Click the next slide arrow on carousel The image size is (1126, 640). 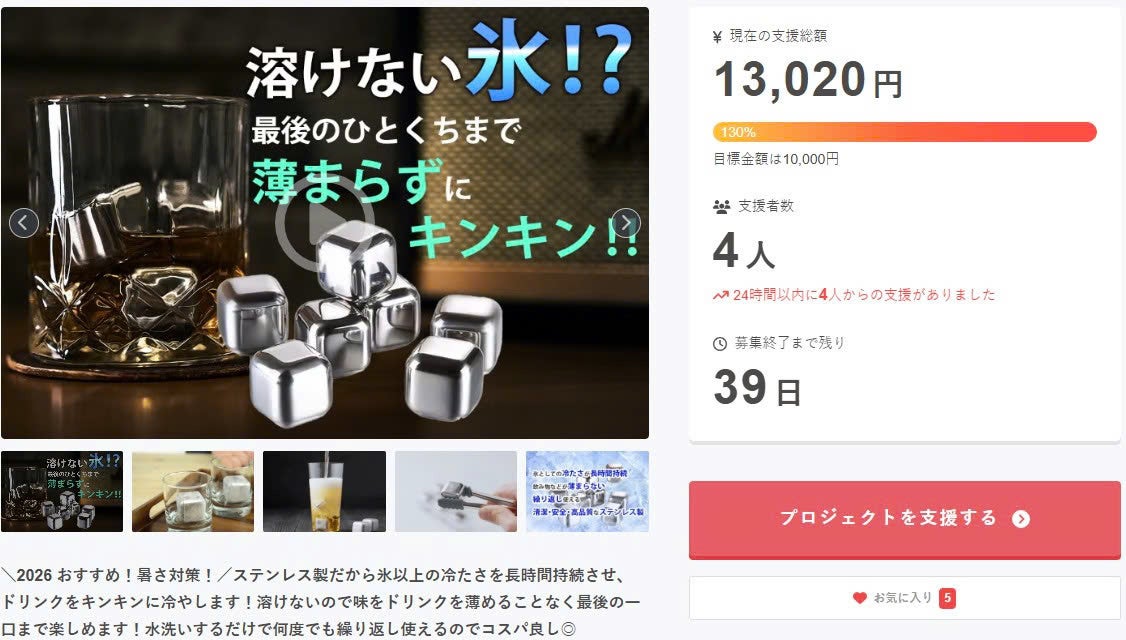point(626,223)
